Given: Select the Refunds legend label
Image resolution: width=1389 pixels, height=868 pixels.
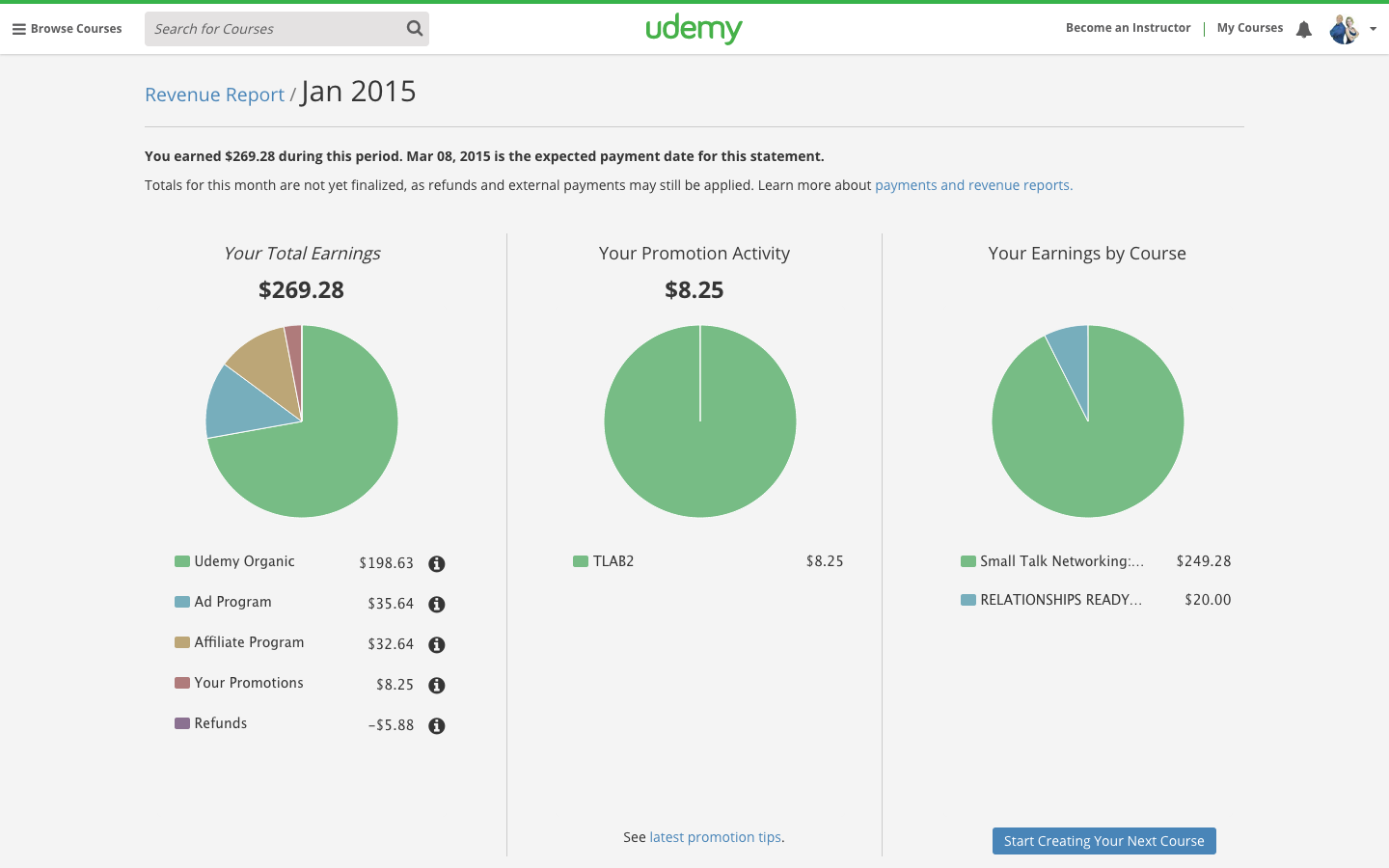Looking at the screenshot, I should [x=221, y=723].
